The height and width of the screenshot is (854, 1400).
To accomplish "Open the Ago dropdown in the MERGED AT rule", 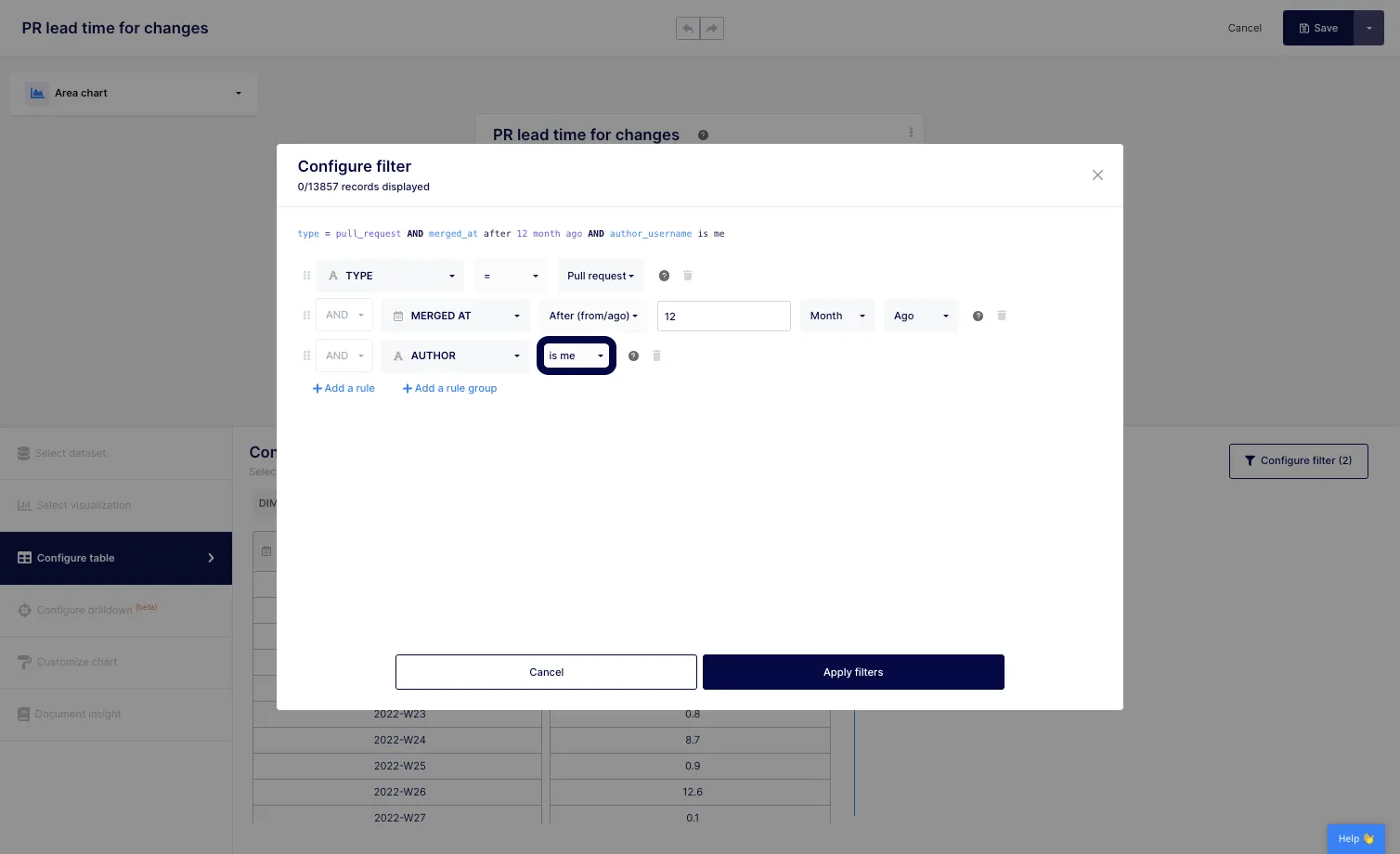I will point(920,316).
